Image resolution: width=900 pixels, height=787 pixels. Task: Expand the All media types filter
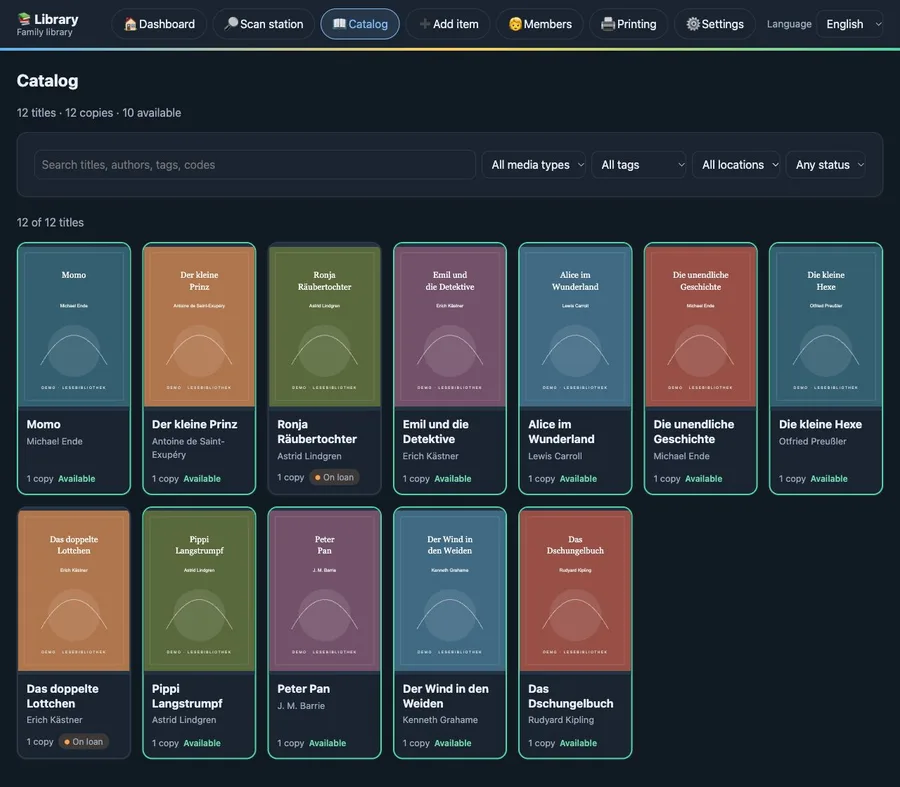pyautogui.click(x=534, y=165)
